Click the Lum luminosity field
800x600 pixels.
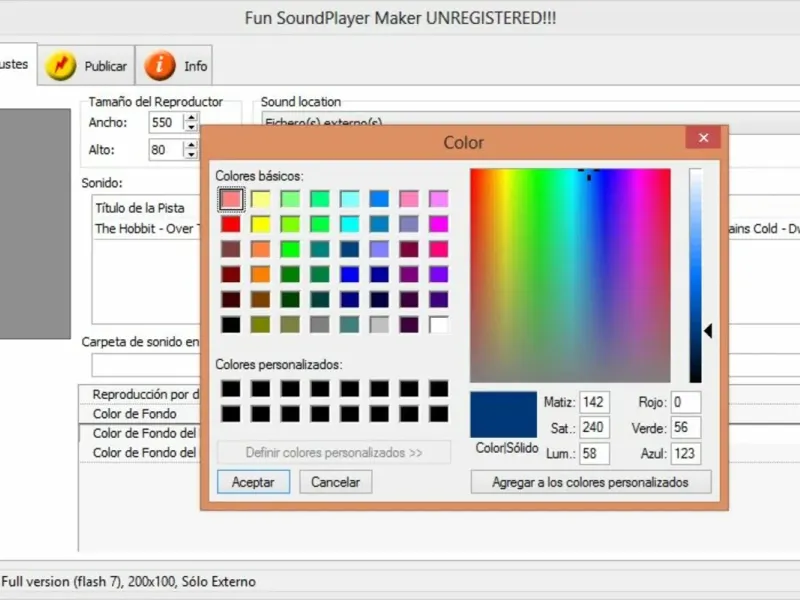(x=594, y=454)
